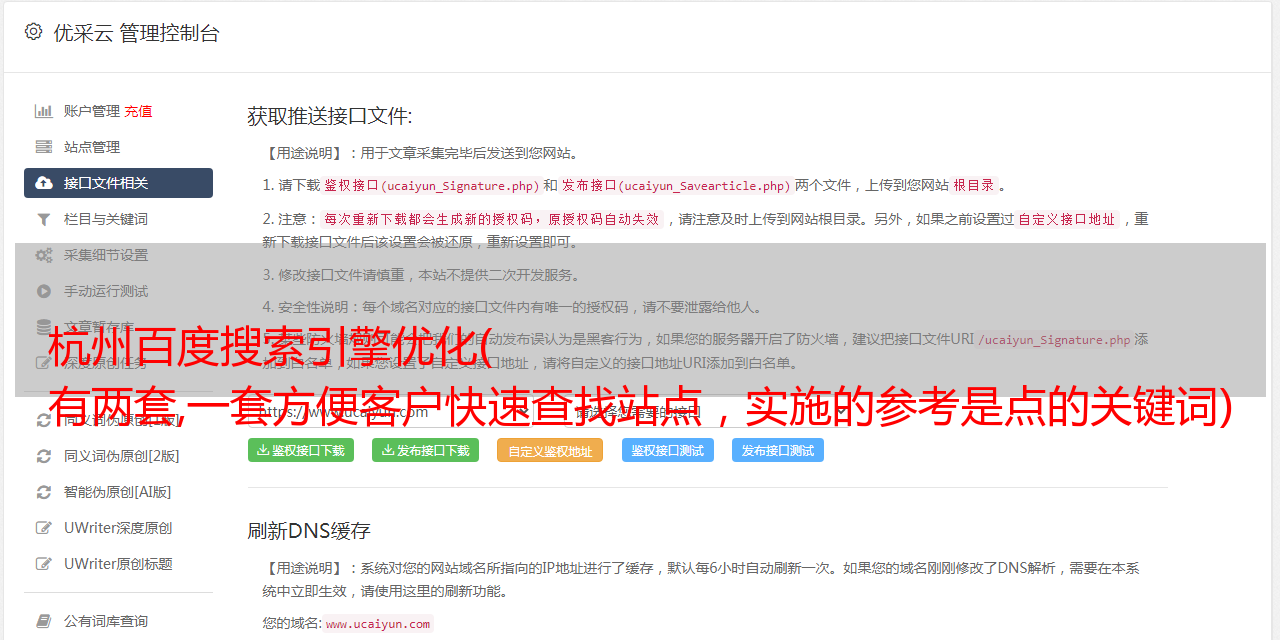Click the 鉴权接口(ucaiyun_Signature.php) code label

(431, 185)
